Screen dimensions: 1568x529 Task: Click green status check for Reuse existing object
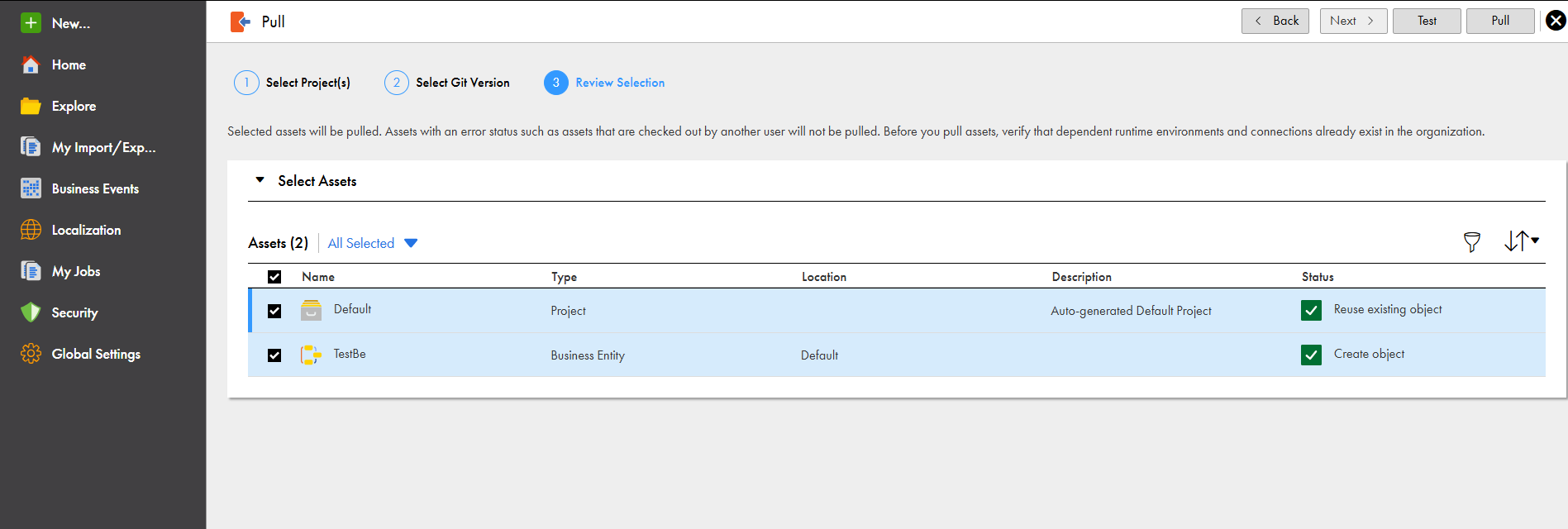tap(1311, 310)
